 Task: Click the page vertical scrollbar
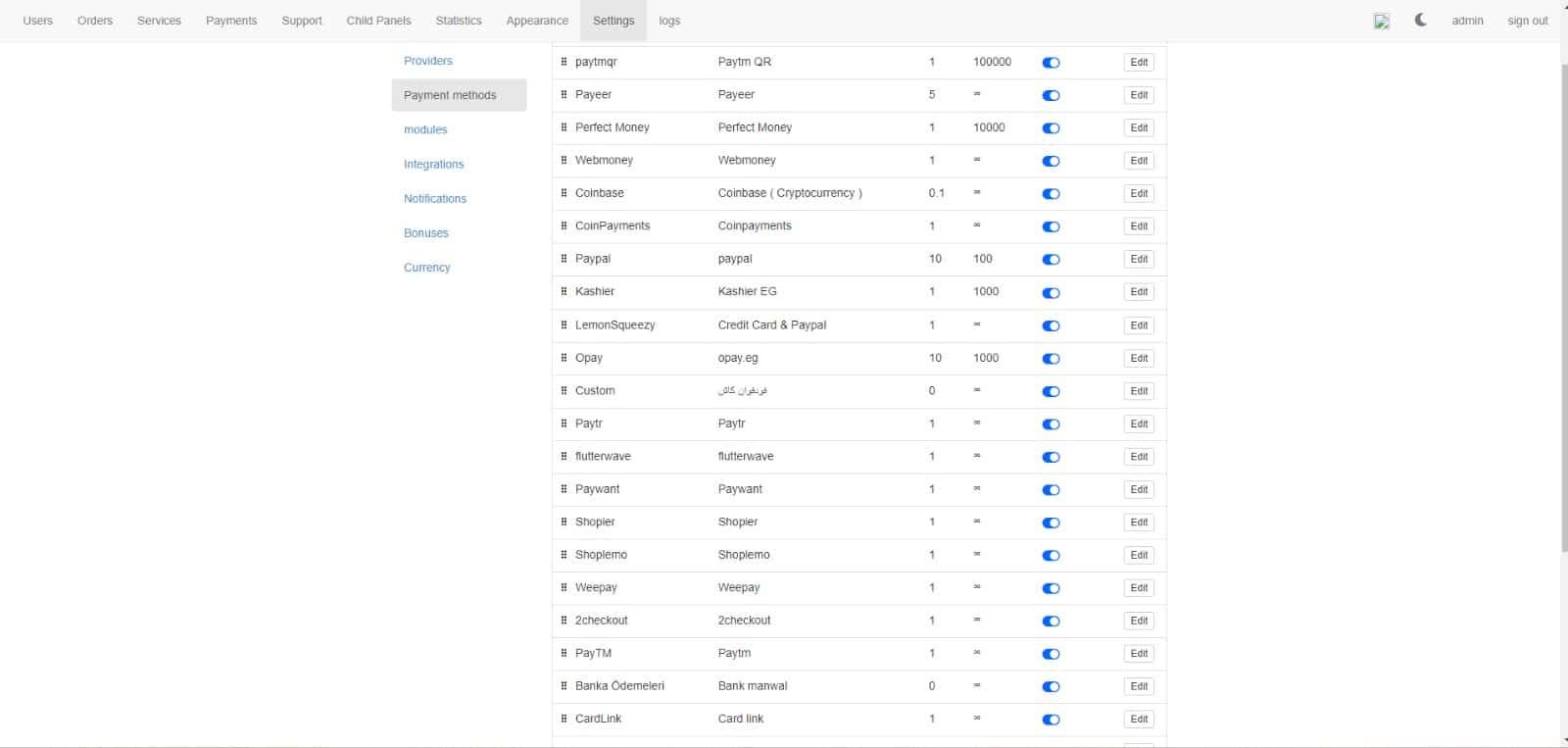coord(1563,392)
